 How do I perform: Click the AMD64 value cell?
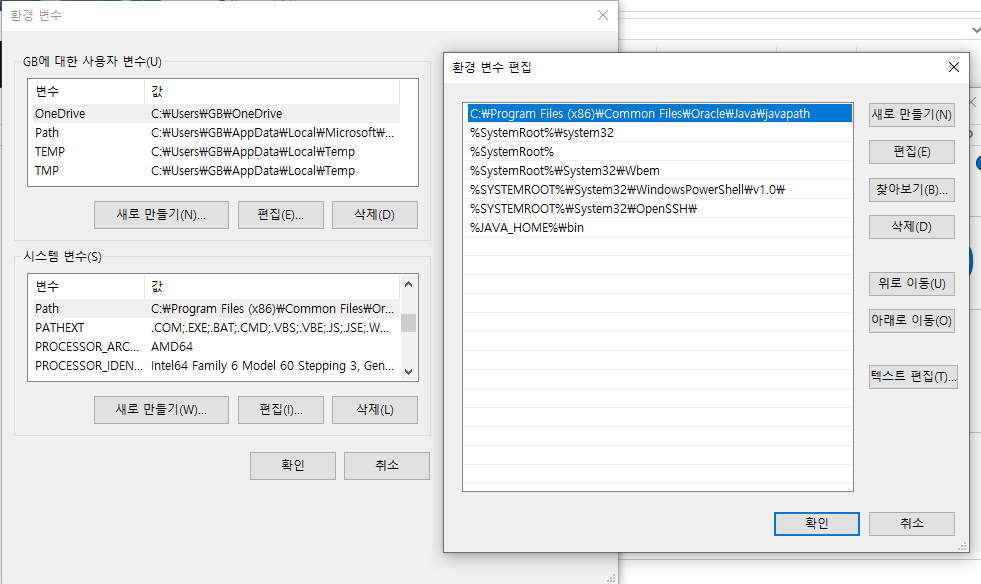tap(172, 347)
